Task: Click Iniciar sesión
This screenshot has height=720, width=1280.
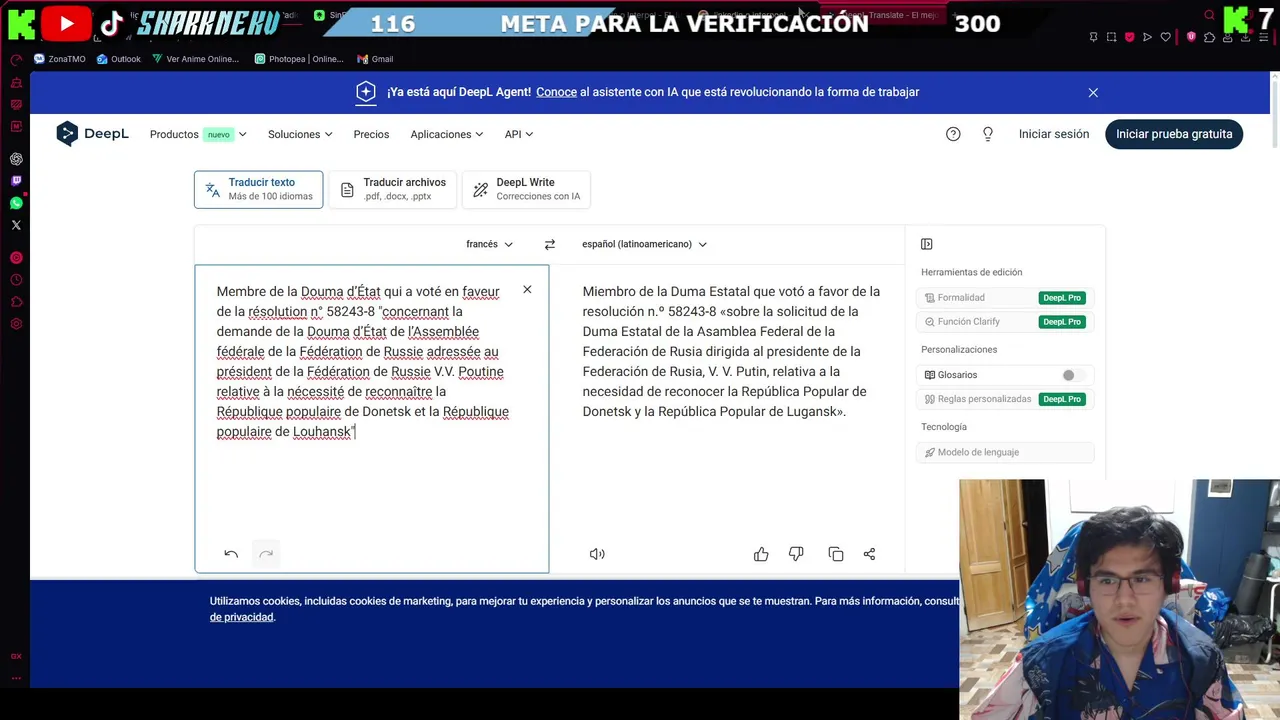Action: (x=1054, y=134)
